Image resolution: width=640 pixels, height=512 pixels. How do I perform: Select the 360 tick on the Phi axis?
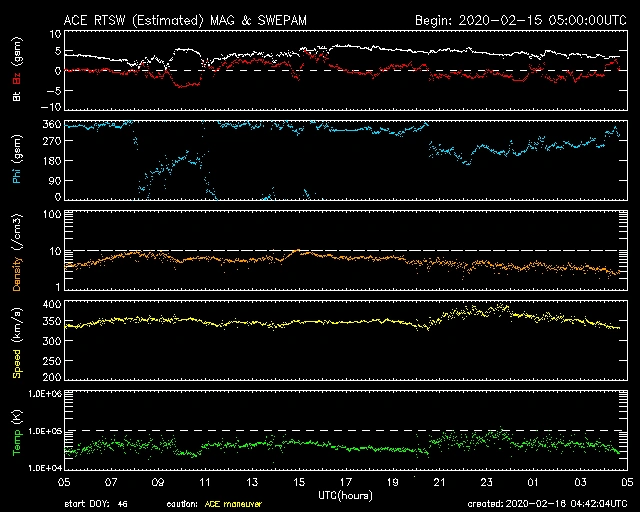(52, 124)
